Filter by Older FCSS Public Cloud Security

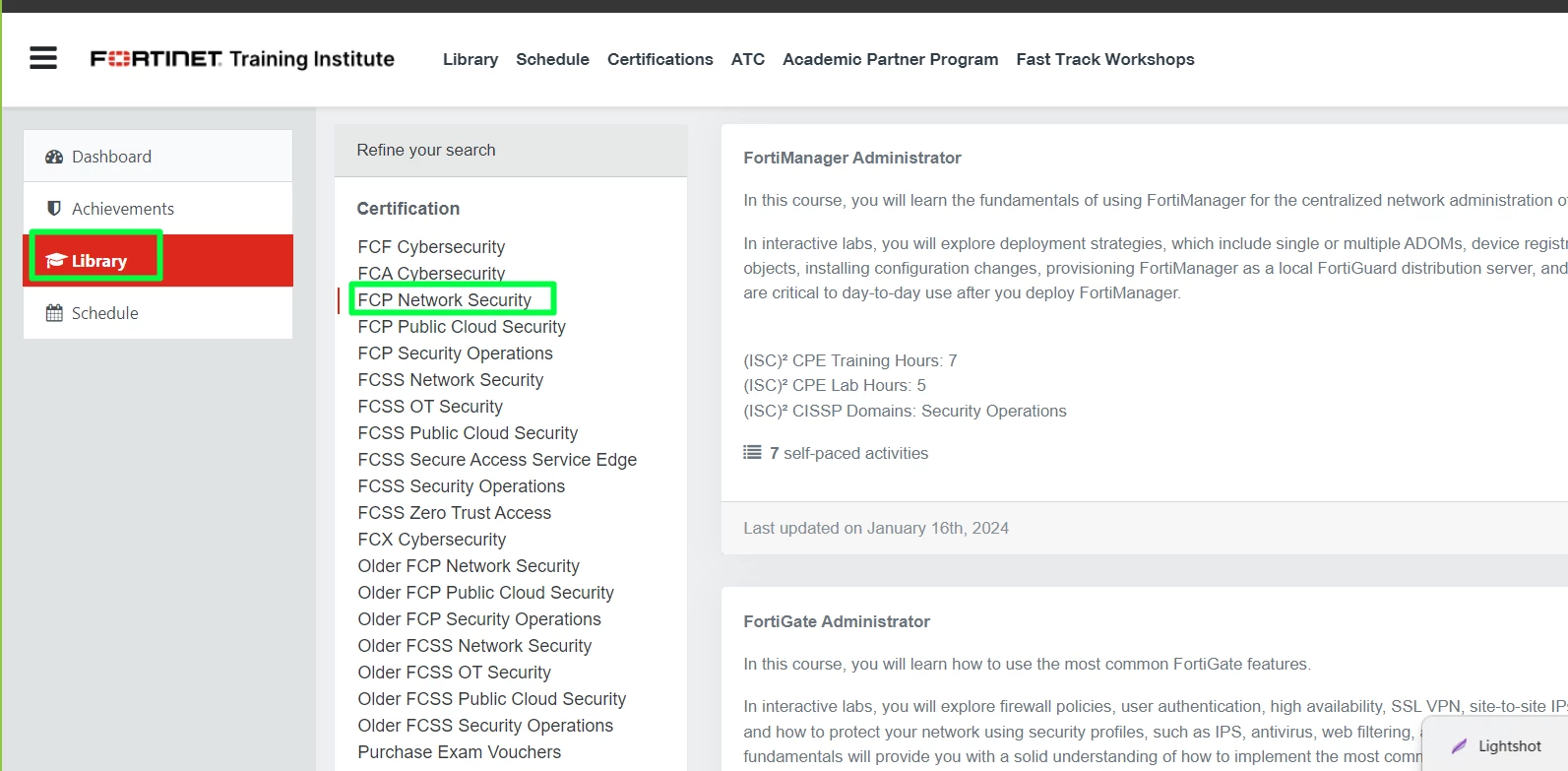[492, 699]
